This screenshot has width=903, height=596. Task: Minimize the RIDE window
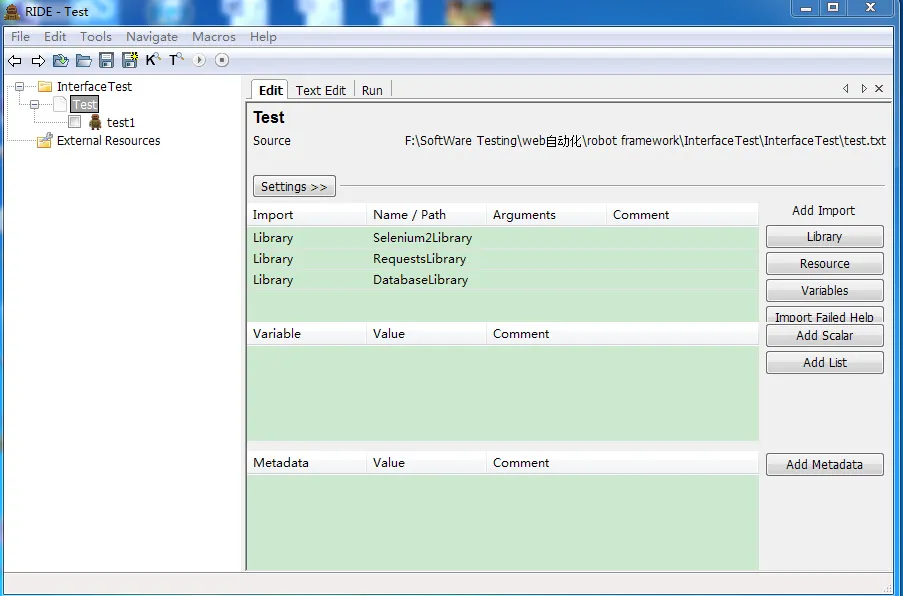[806, 8]
